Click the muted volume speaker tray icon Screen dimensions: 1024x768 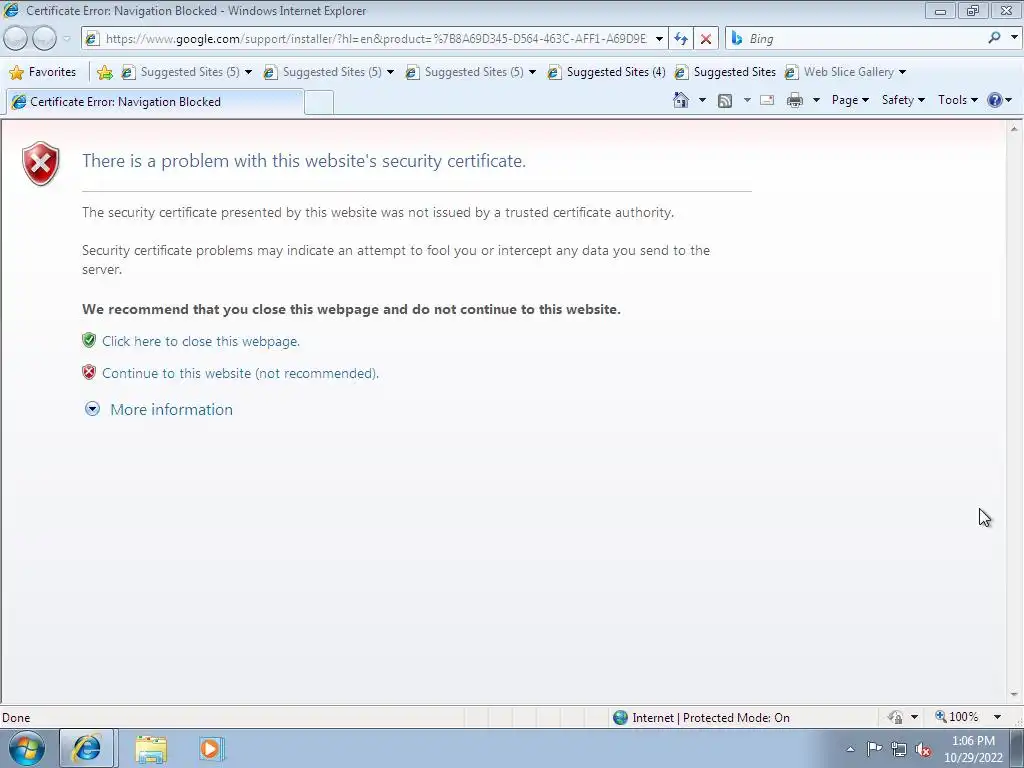coord(923,750)
